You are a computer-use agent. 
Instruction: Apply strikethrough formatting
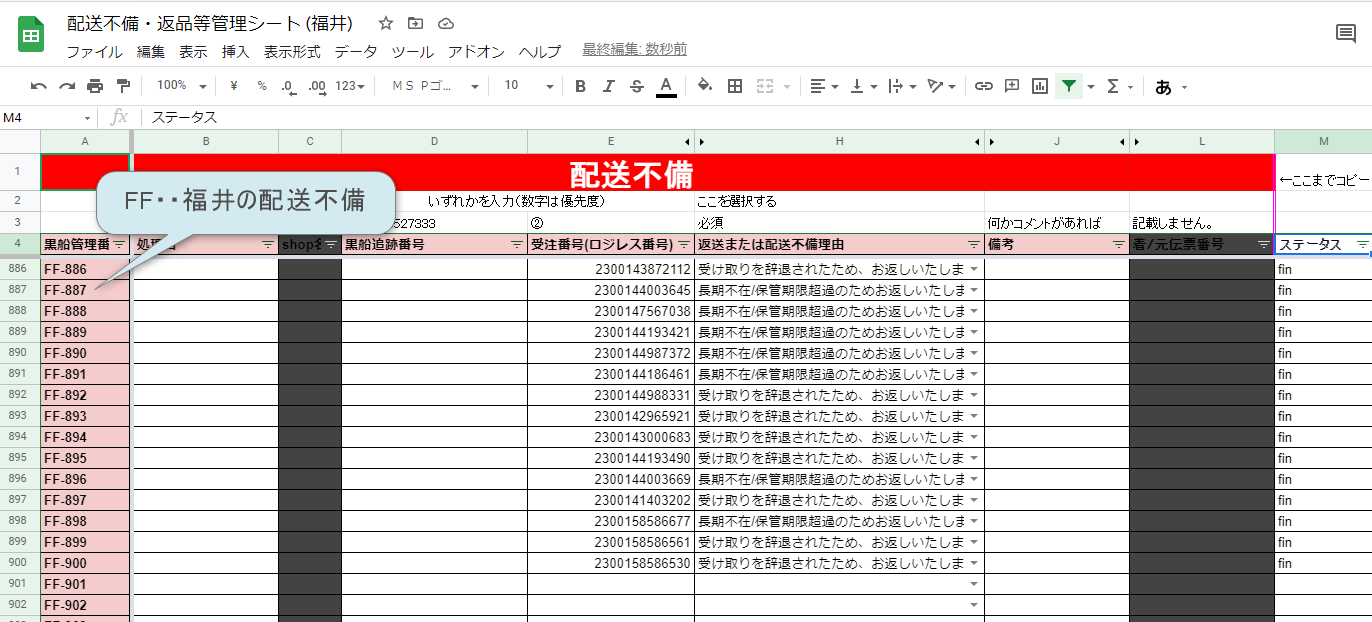click(x=637, y=86)
